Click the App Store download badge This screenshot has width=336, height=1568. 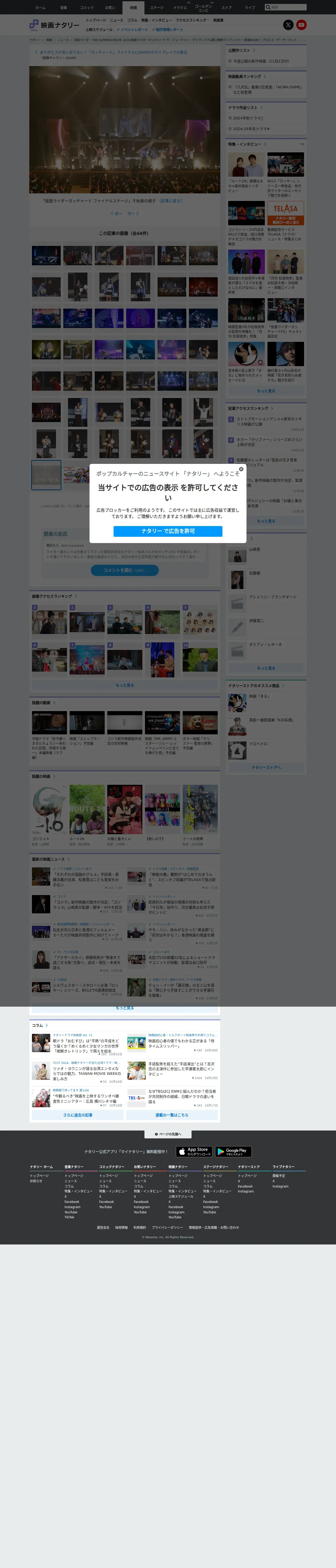coord(194,1152)
